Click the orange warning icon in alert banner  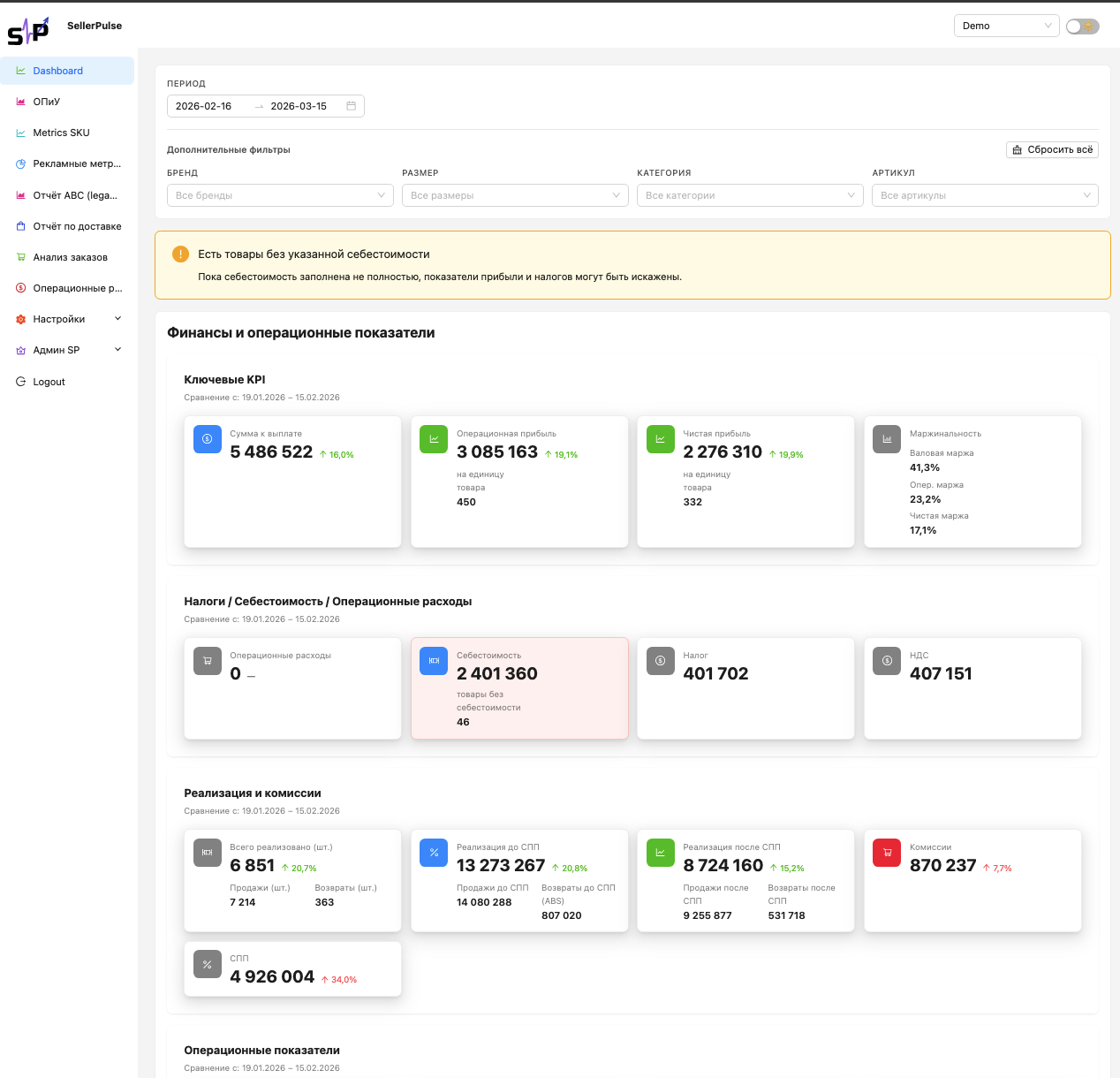180,254
